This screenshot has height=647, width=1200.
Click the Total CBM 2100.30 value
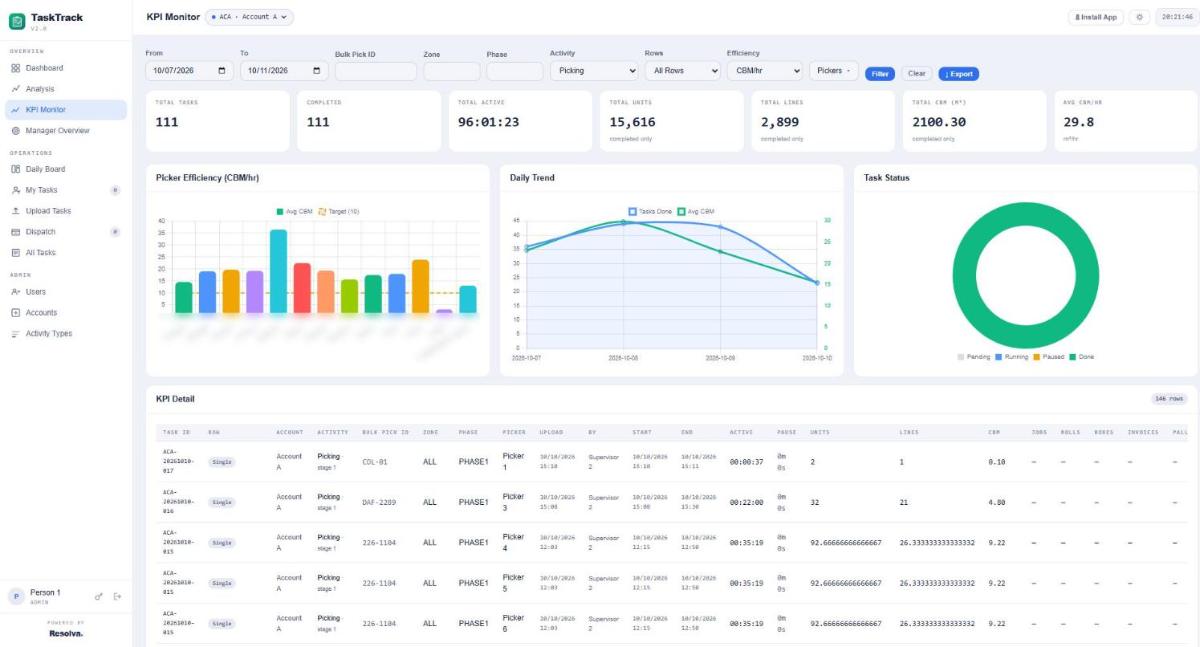pyautogui.click(x=939, y=122)
